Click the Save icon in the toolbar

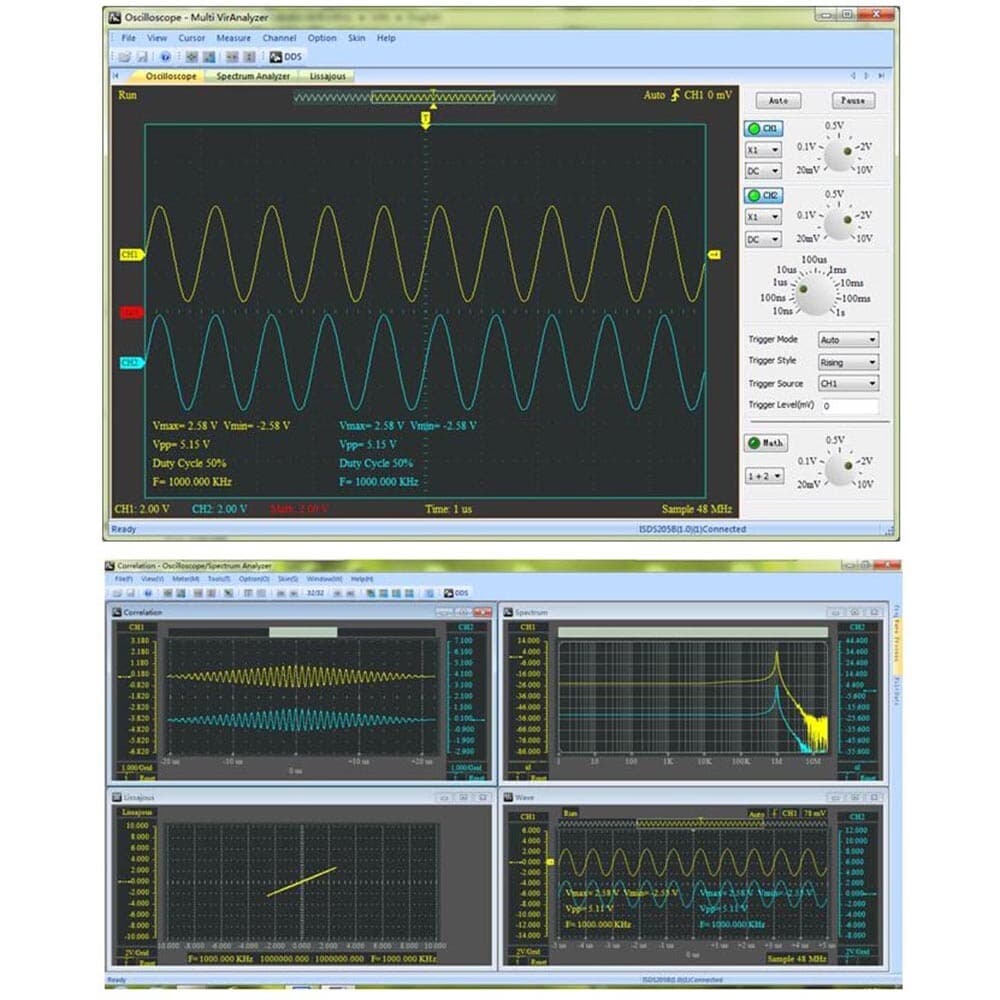[143, 57]
